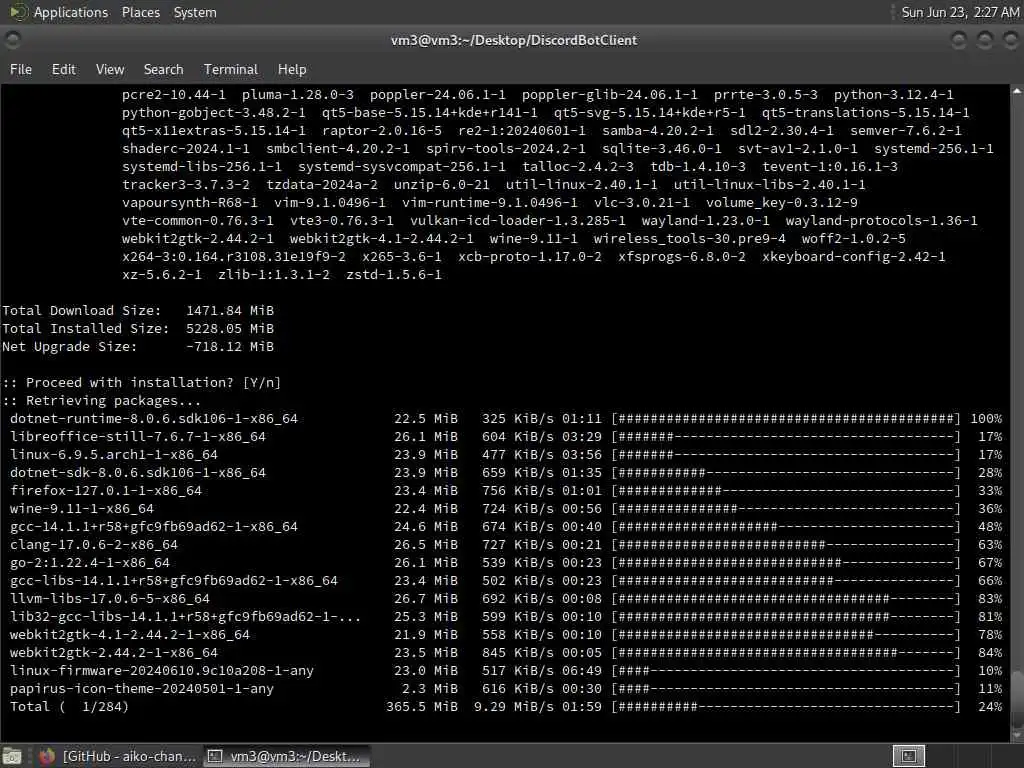Open the Terminal menu
The image size is (1024, 768).
tap(231, 69)
